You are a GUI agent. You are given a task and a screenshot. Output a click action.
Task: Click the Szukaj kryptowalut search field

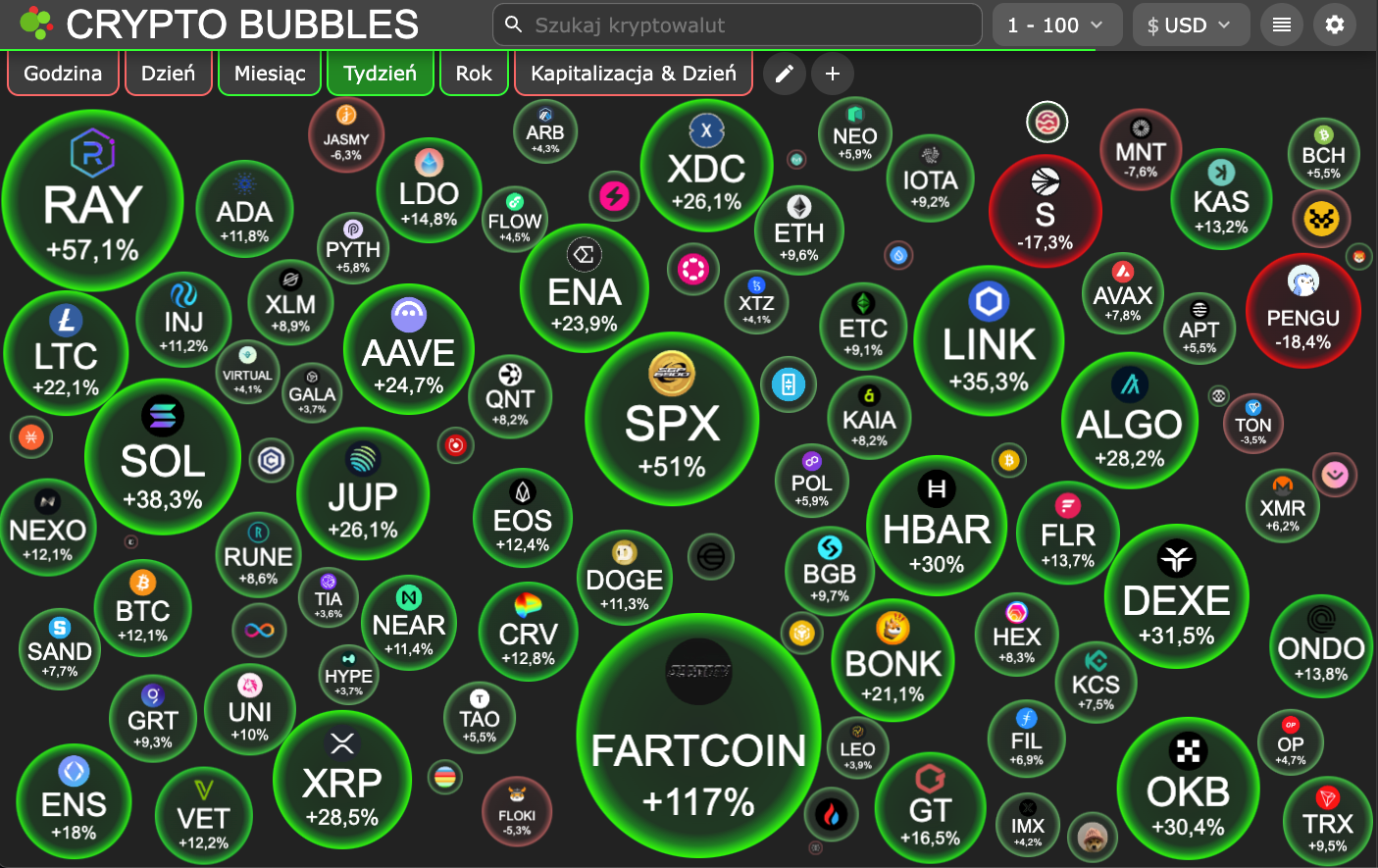(738, 25)
